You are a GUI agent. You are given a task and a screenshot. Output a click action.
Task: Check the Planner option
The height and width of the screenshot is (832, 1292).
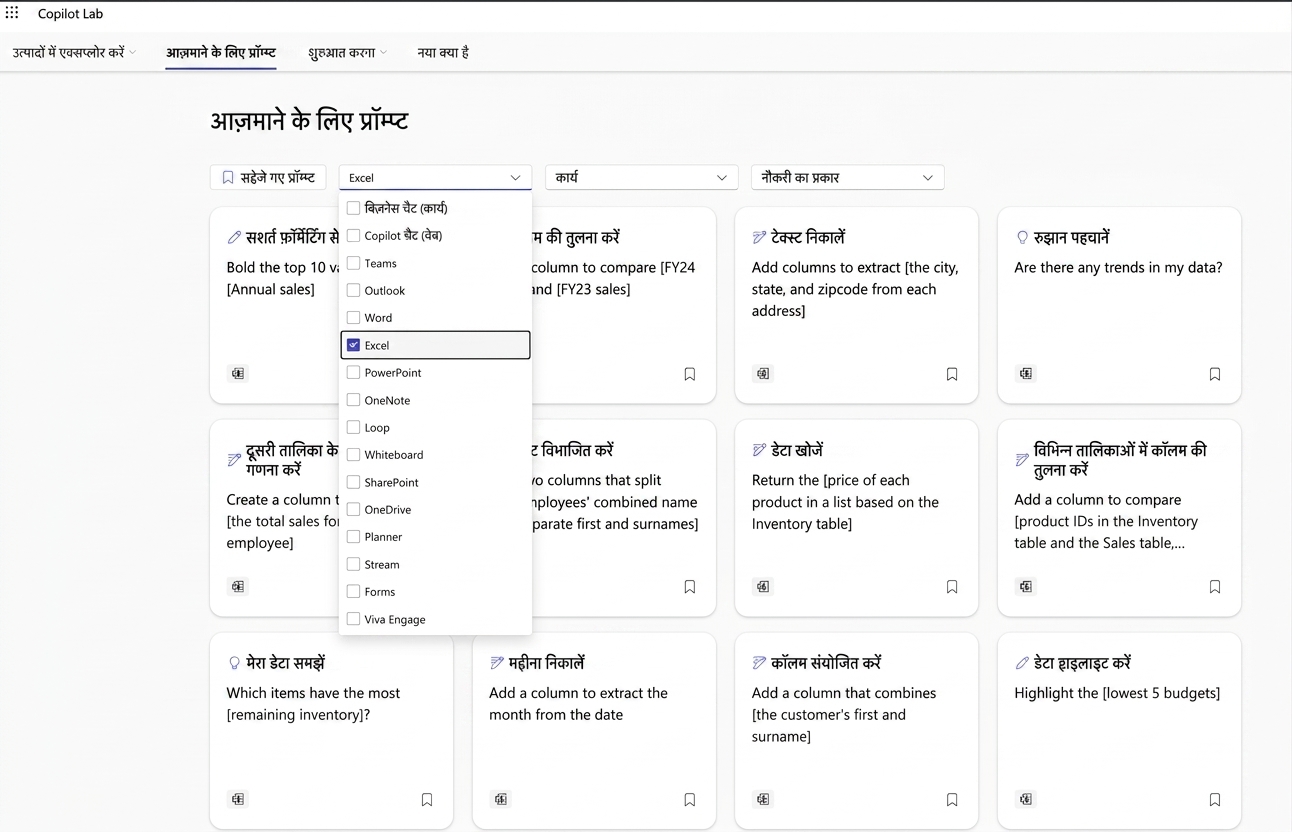[353, 537]
